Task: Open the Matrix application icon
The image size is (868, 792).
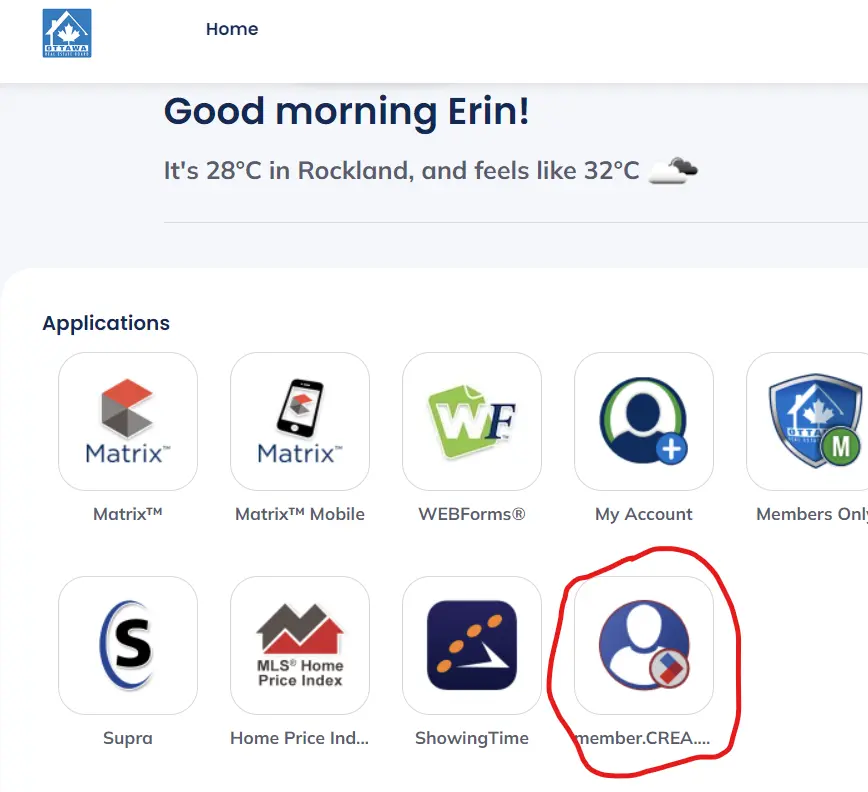Action: (x=128, y=421)
